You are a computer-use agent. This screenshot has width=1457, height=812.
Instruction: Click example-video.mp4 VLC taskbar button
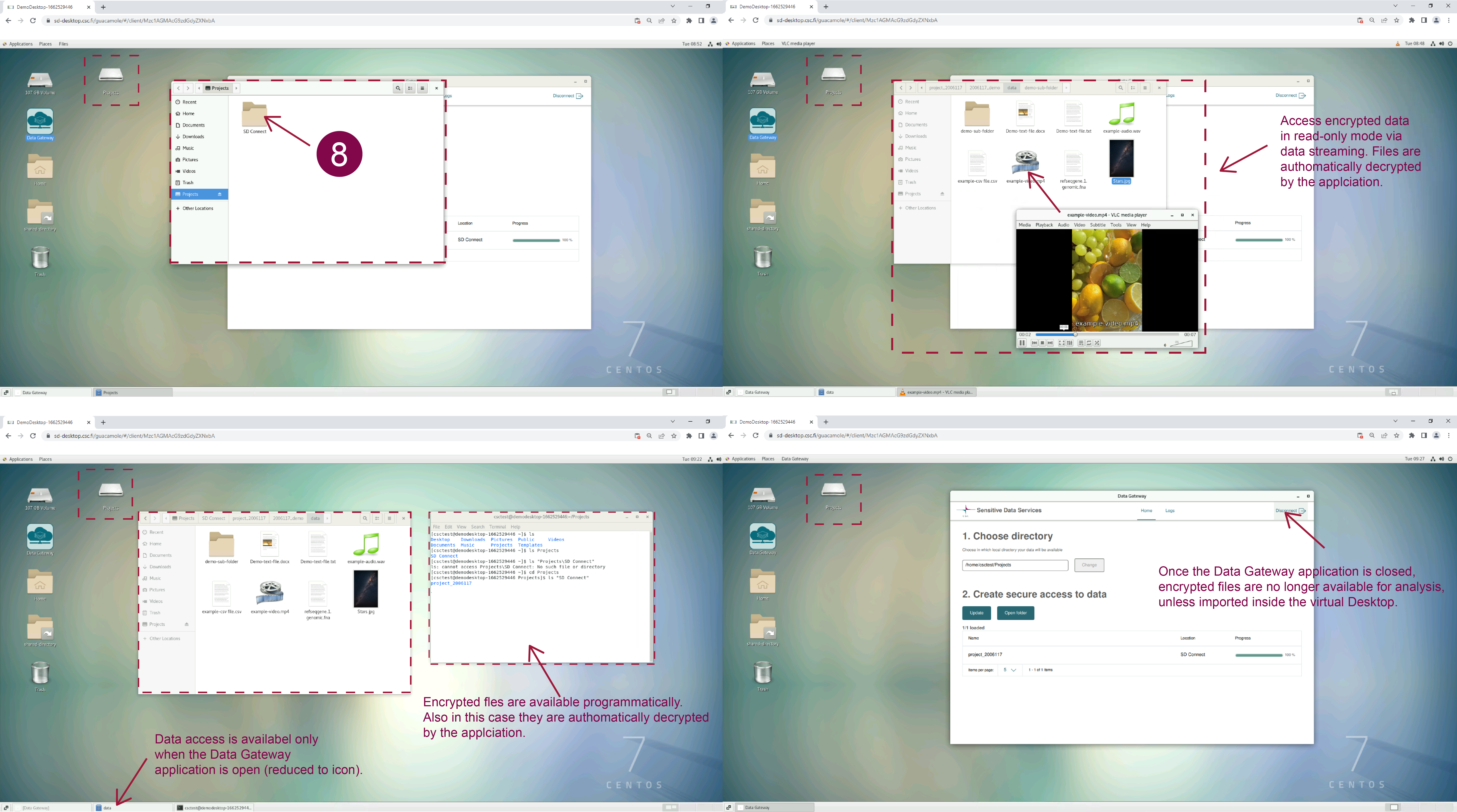pos(937,392)
